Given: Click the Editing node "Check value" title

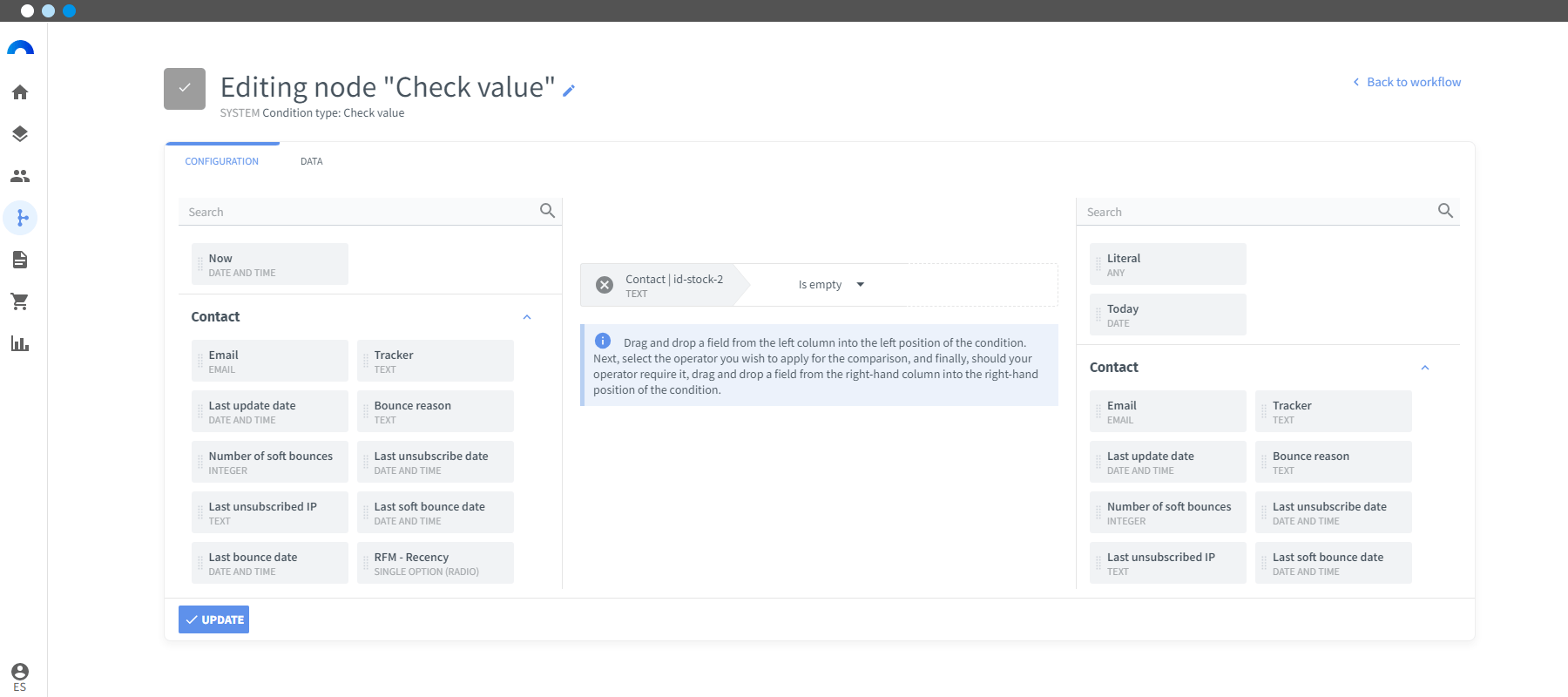Looking at the screenshot, I should (x=388, y=87).
